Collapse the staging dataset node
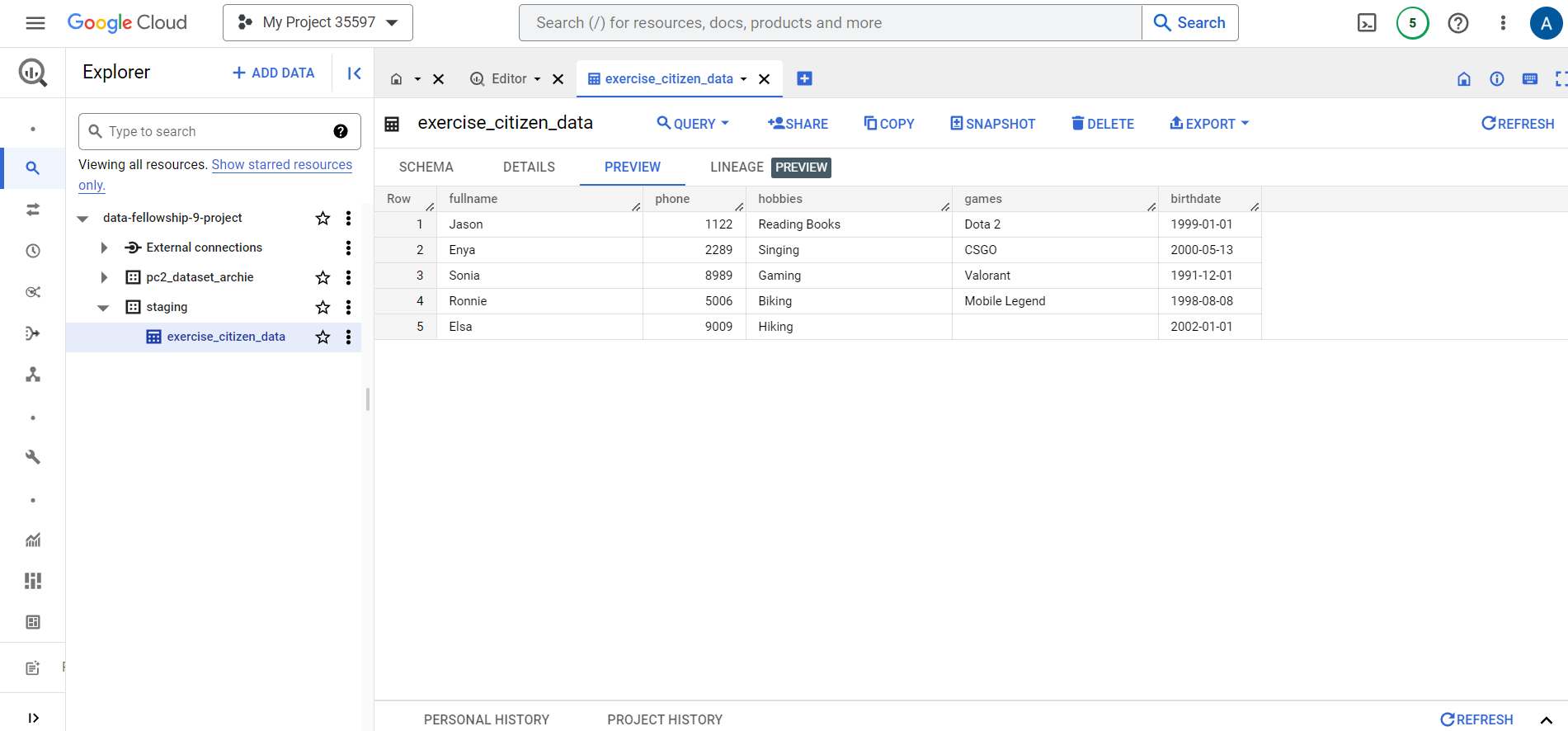 pyautogui.click(x=103, y=308)
